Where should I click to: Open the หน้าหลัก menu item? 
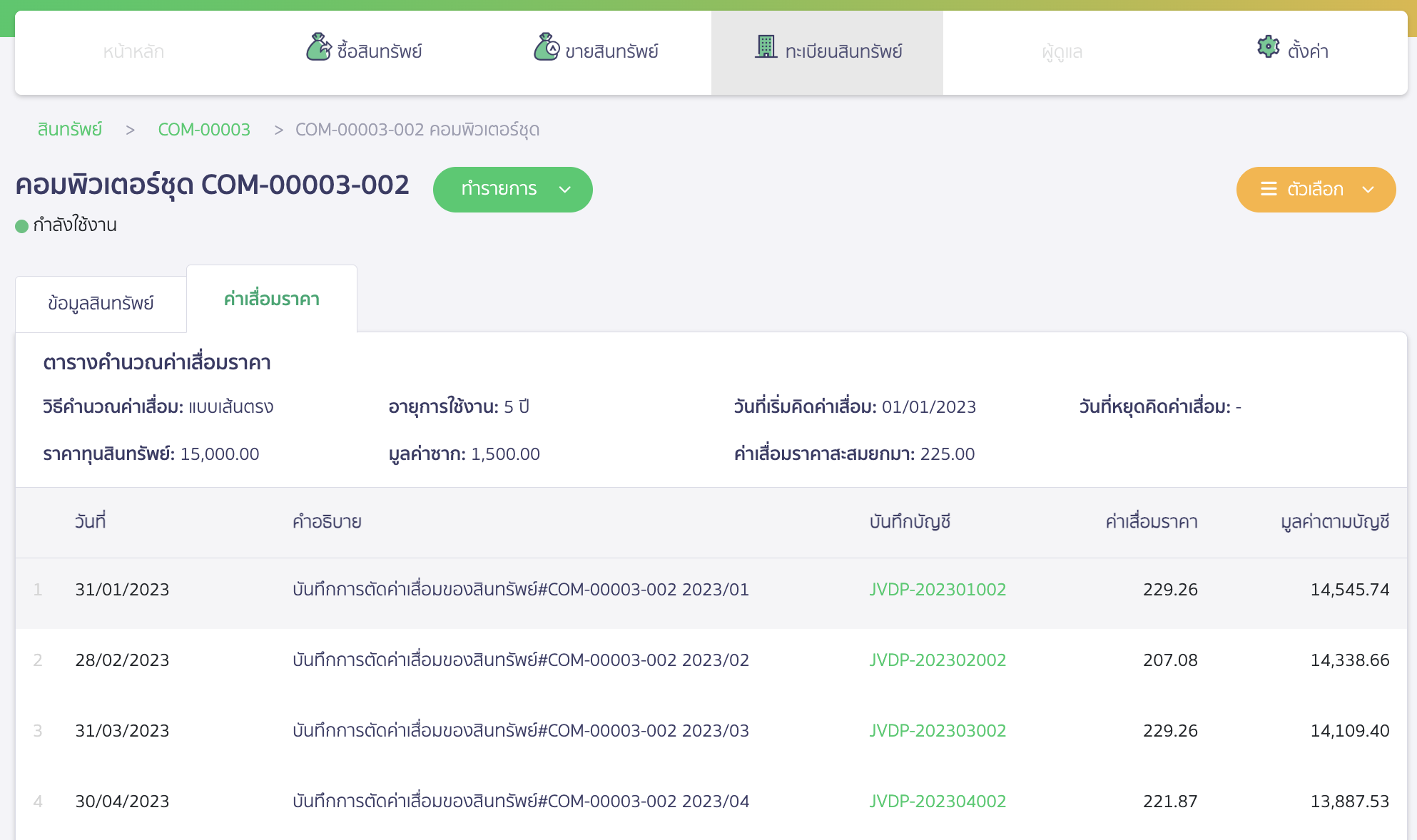coord(133,52)
